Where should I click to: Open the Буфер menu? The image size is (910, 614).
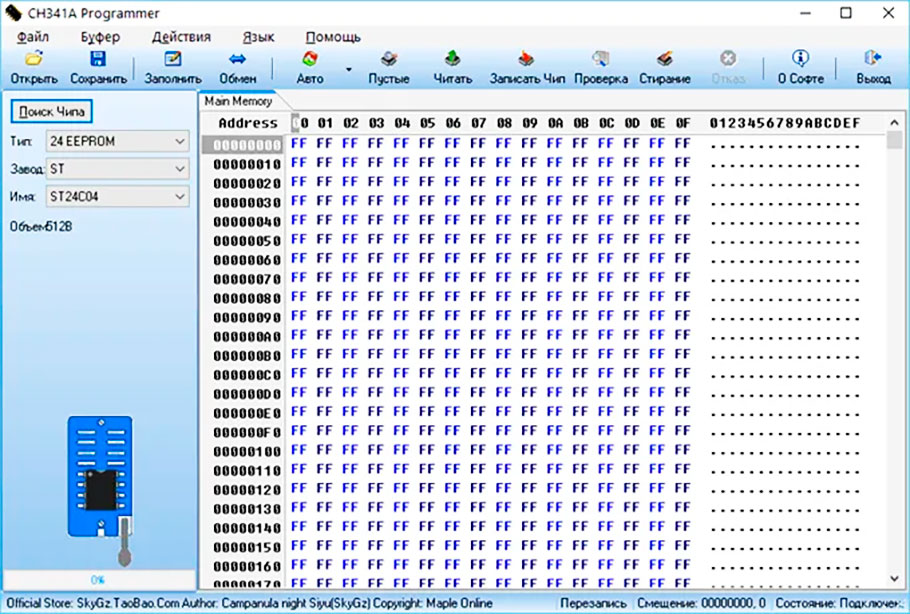click(100, 37)
